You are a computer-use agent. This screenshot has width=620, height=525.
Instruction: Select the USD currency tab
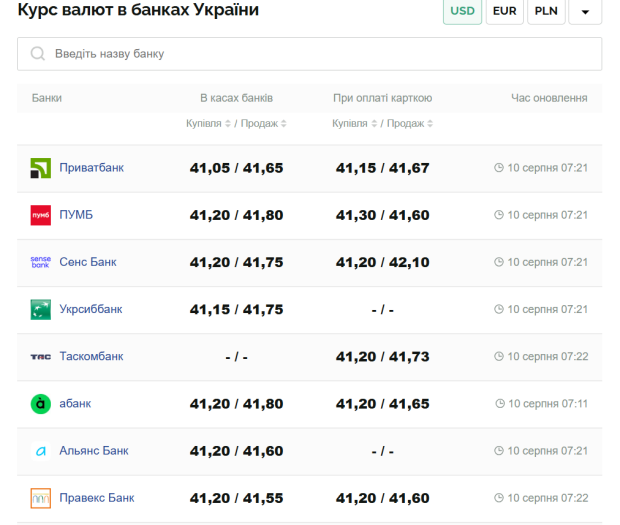tap(462, 11)
